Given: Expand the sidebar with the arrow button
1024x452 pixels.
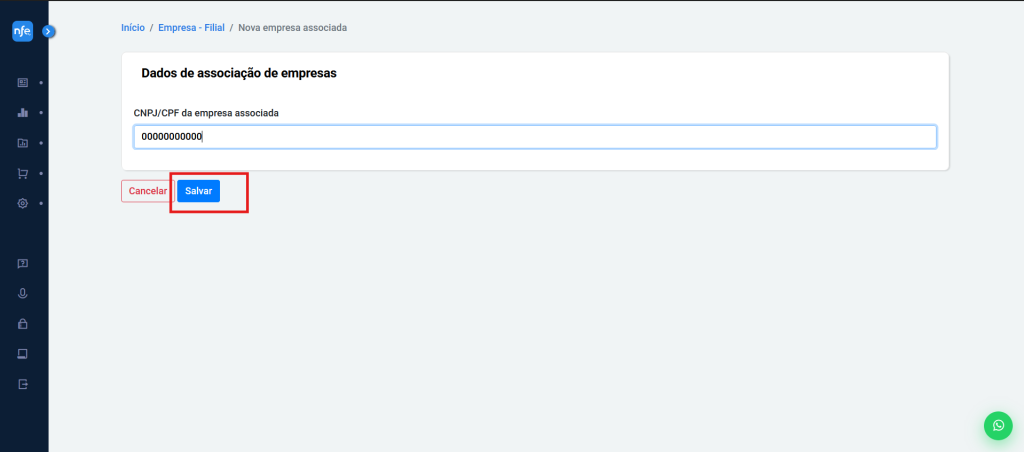Looking at the screenshot, I should [48, 32].
